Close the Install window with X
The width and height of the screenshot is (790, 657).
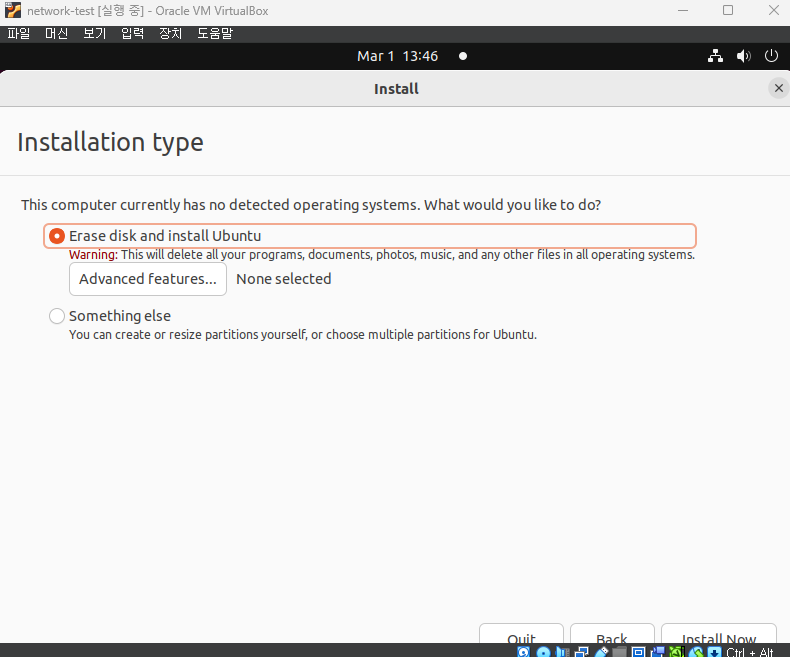pos(778,88)
